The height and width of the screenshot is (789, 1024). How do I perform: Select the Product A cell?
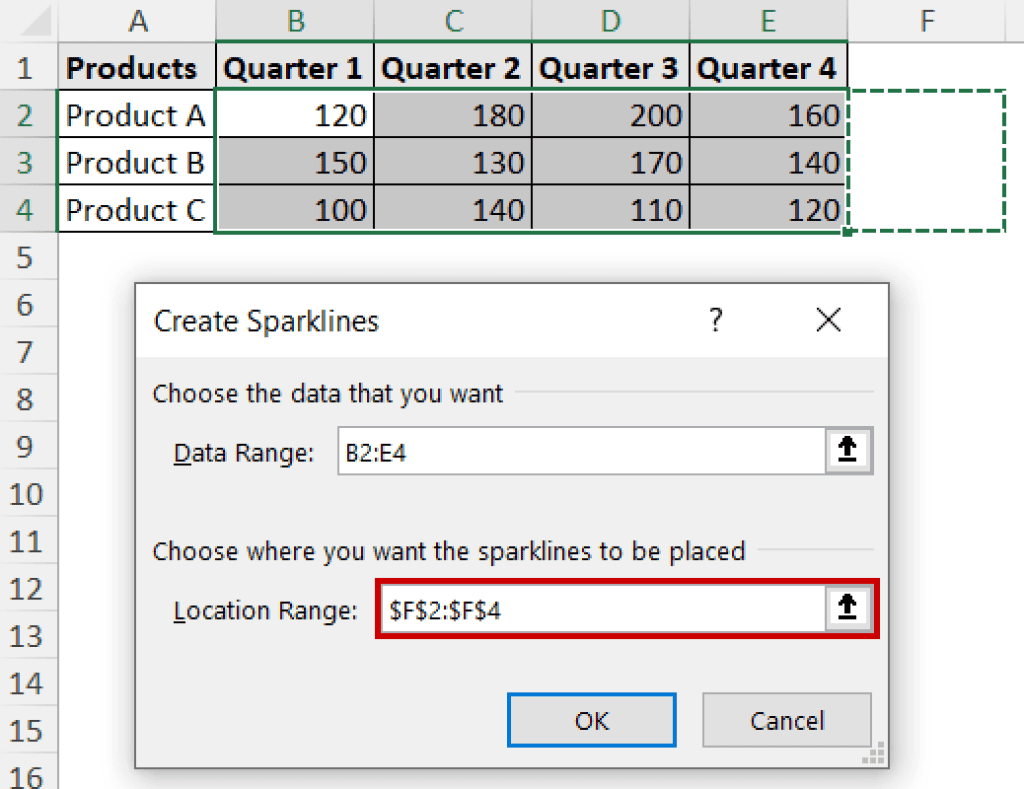point(135,114)
